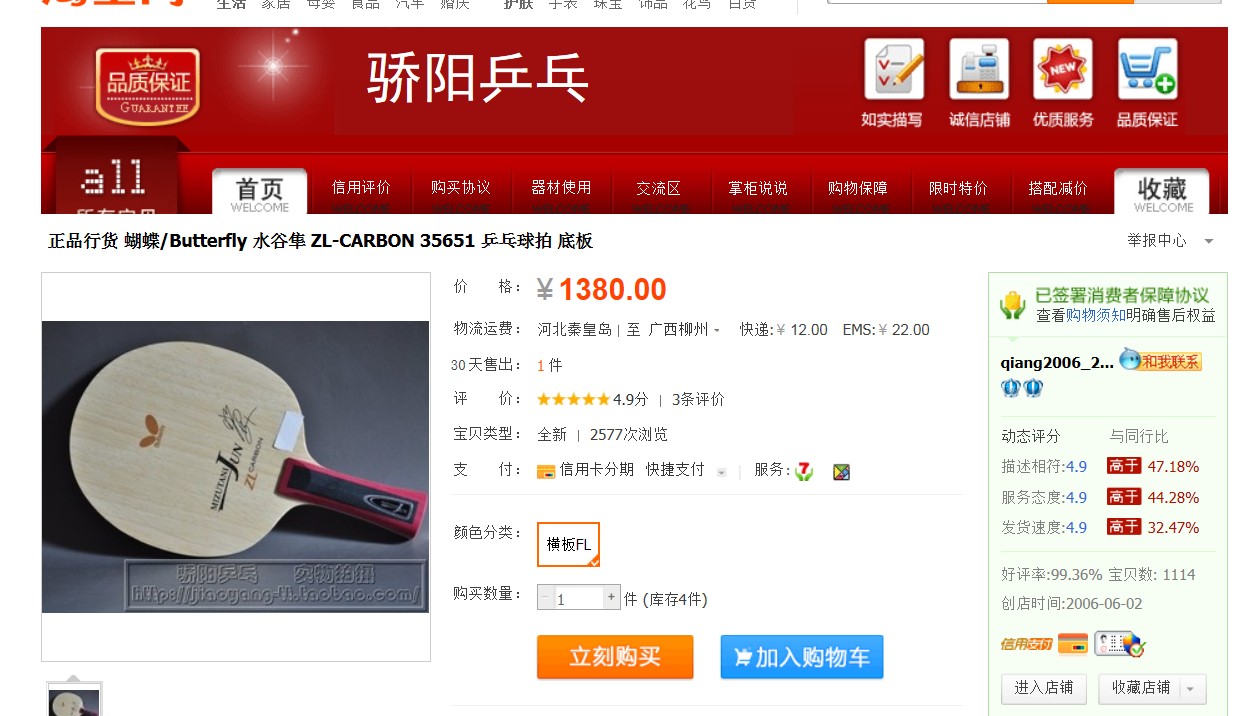This screenshot has width=1245, height=716.
Task: Click the 品质保证 guarantee badge logo
Action: click(148, 86)
